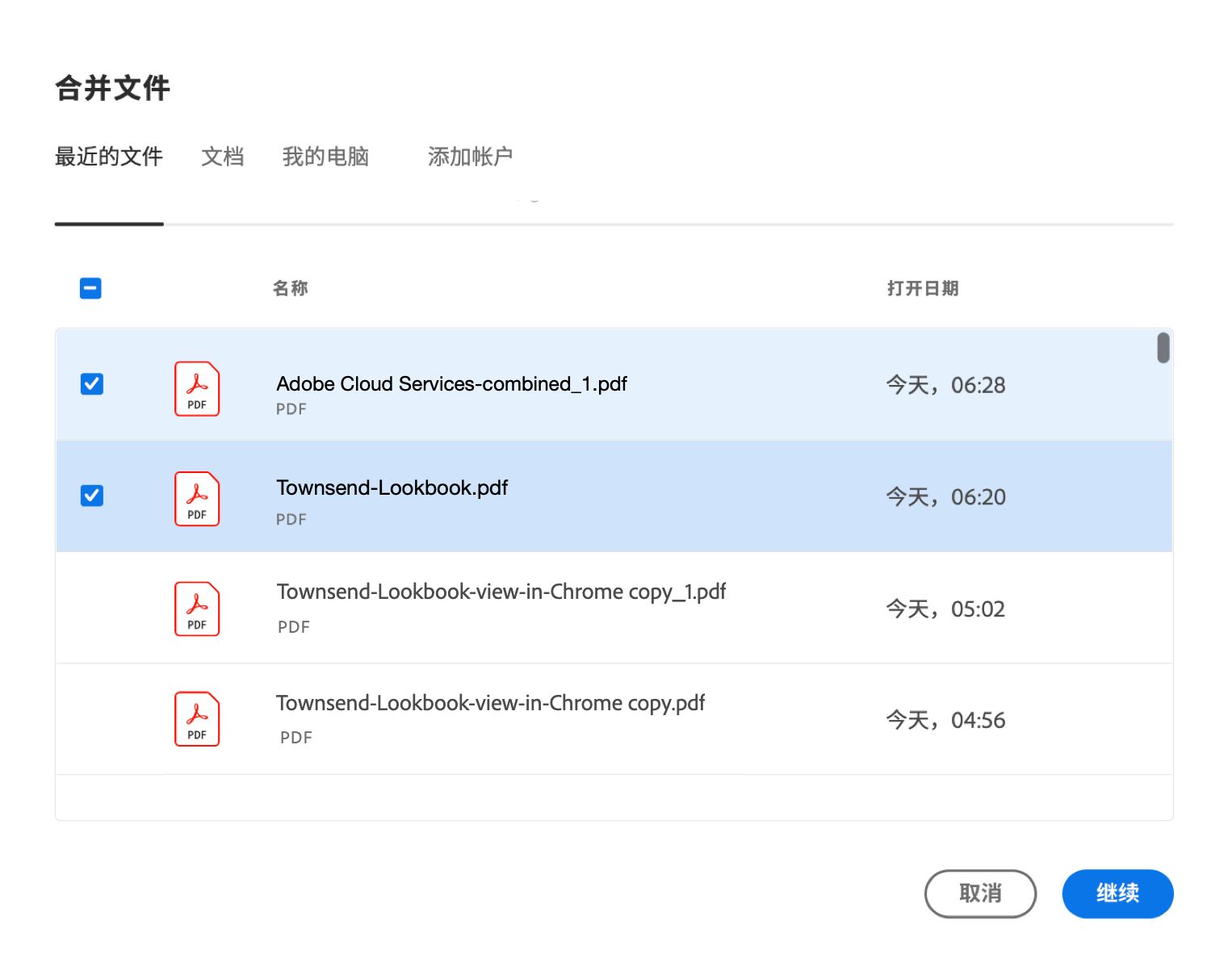The height and width of the screenshot is (975, 1232).
Task: Click date 今天，06:20
Action: 946,497
